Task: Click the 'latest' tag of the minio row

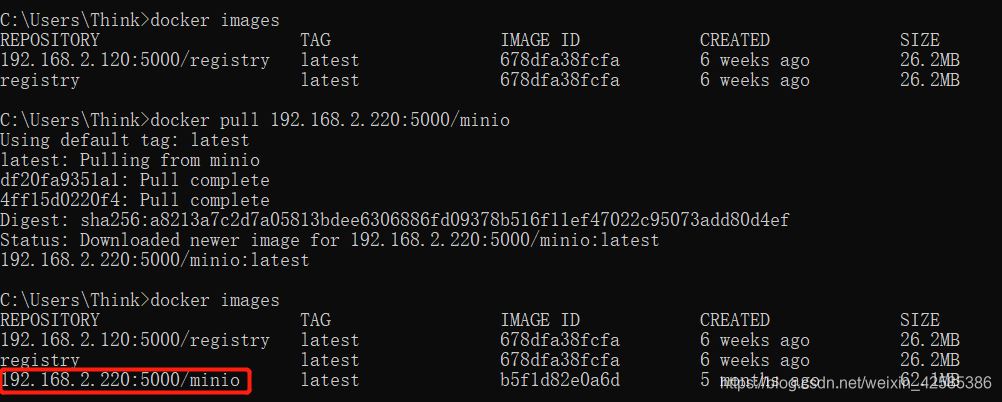Action: [x=330, y=380]
